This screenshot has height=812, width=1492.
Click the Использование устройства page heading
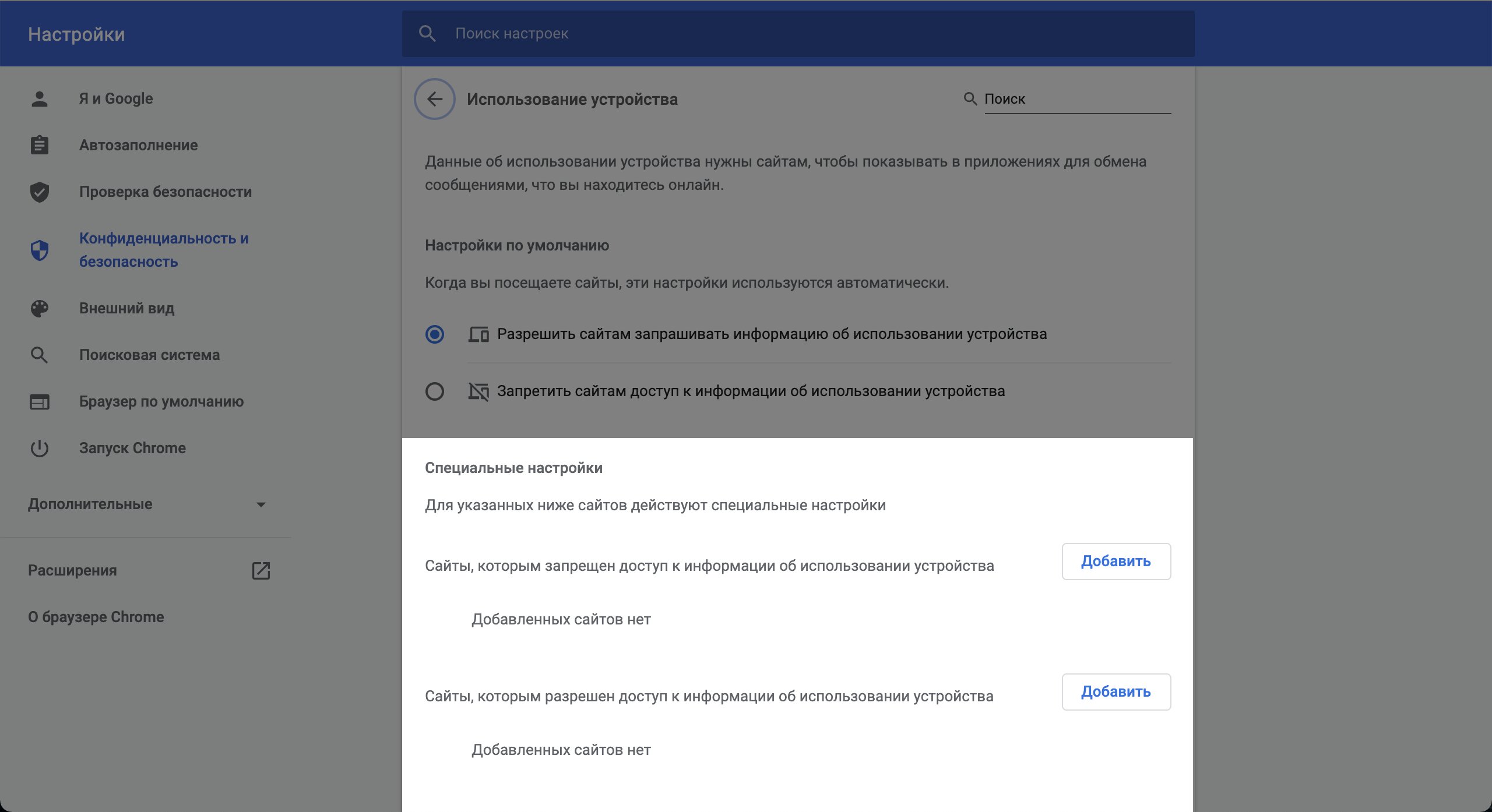coord(572,100)
